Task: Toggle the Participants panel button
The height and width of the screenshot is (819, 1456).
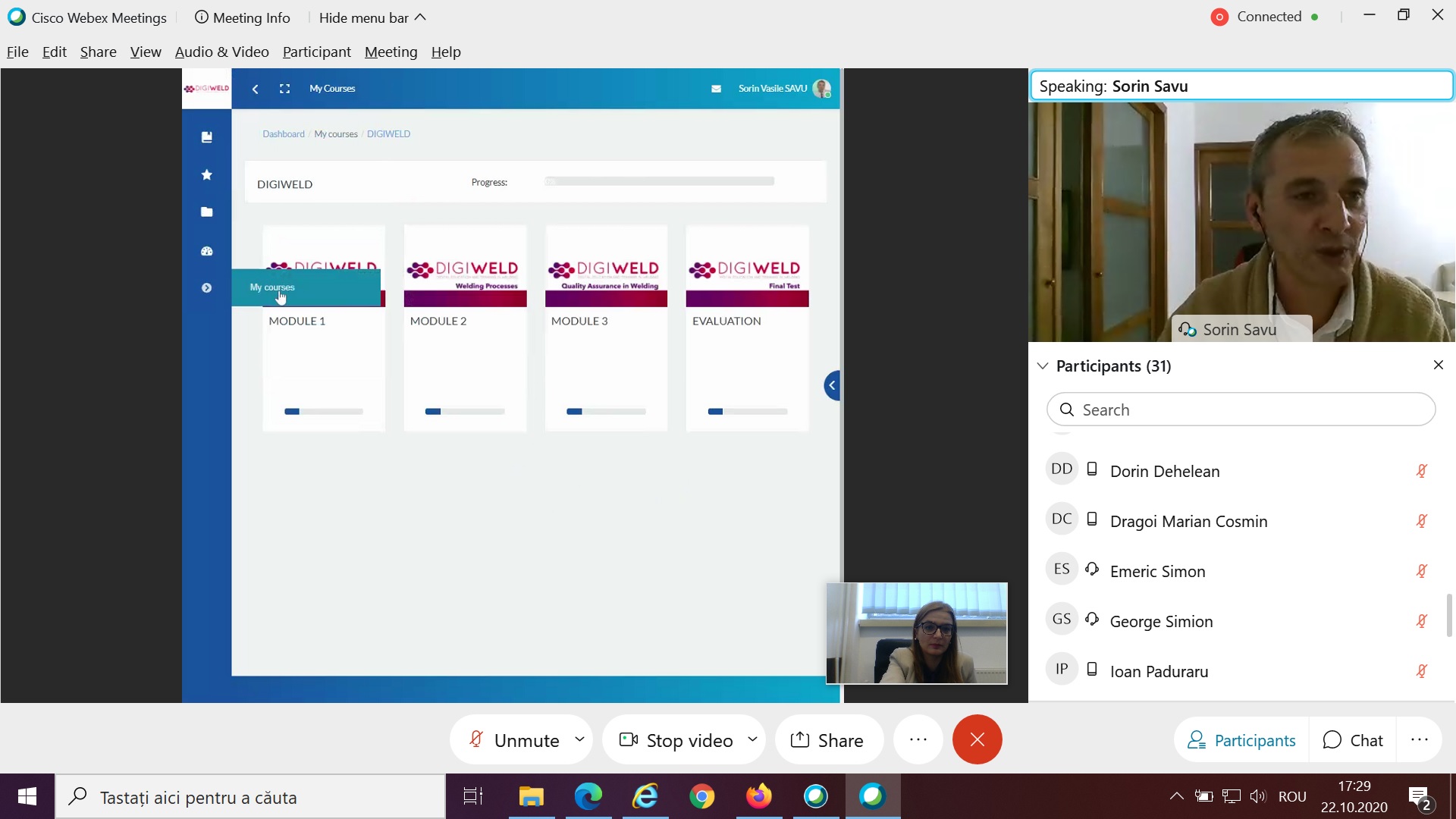Action: (1241, 740)
